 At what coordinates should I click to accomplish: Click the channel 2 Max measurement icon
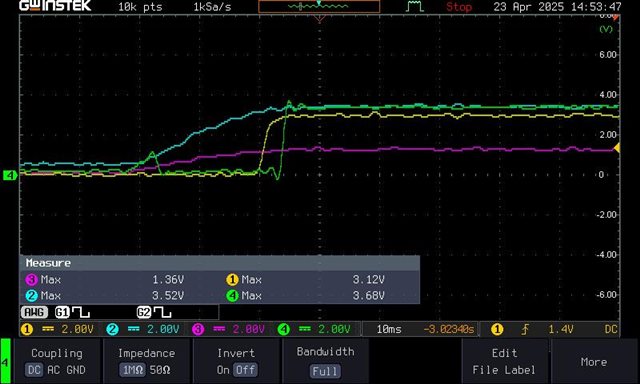tap(31, 296)
